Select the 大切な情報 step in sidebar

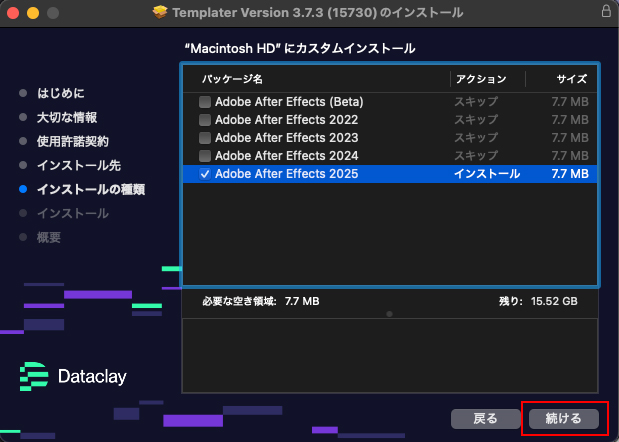pos(66,117)
